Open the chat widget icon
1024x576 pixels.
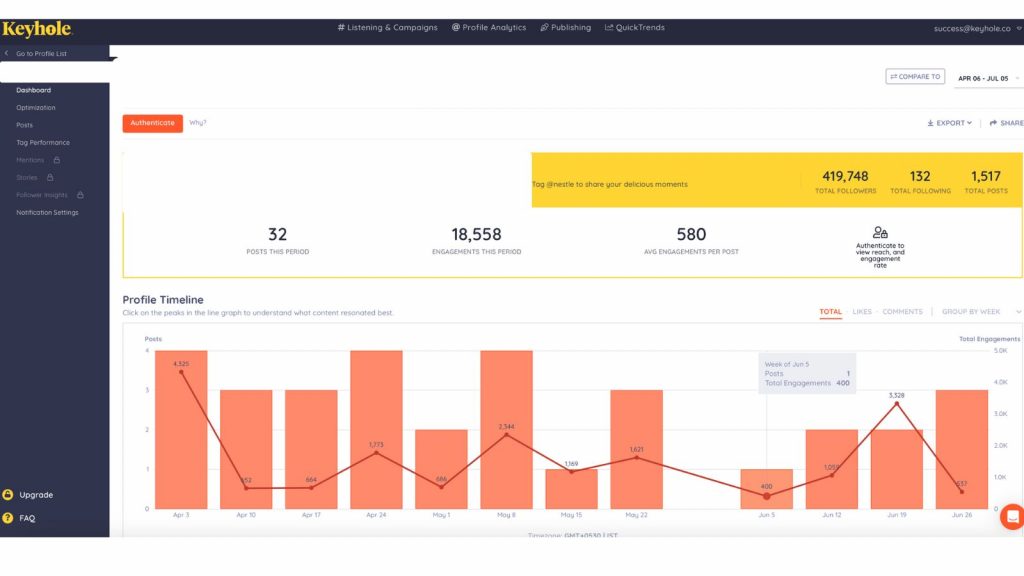pos(1012,517)
